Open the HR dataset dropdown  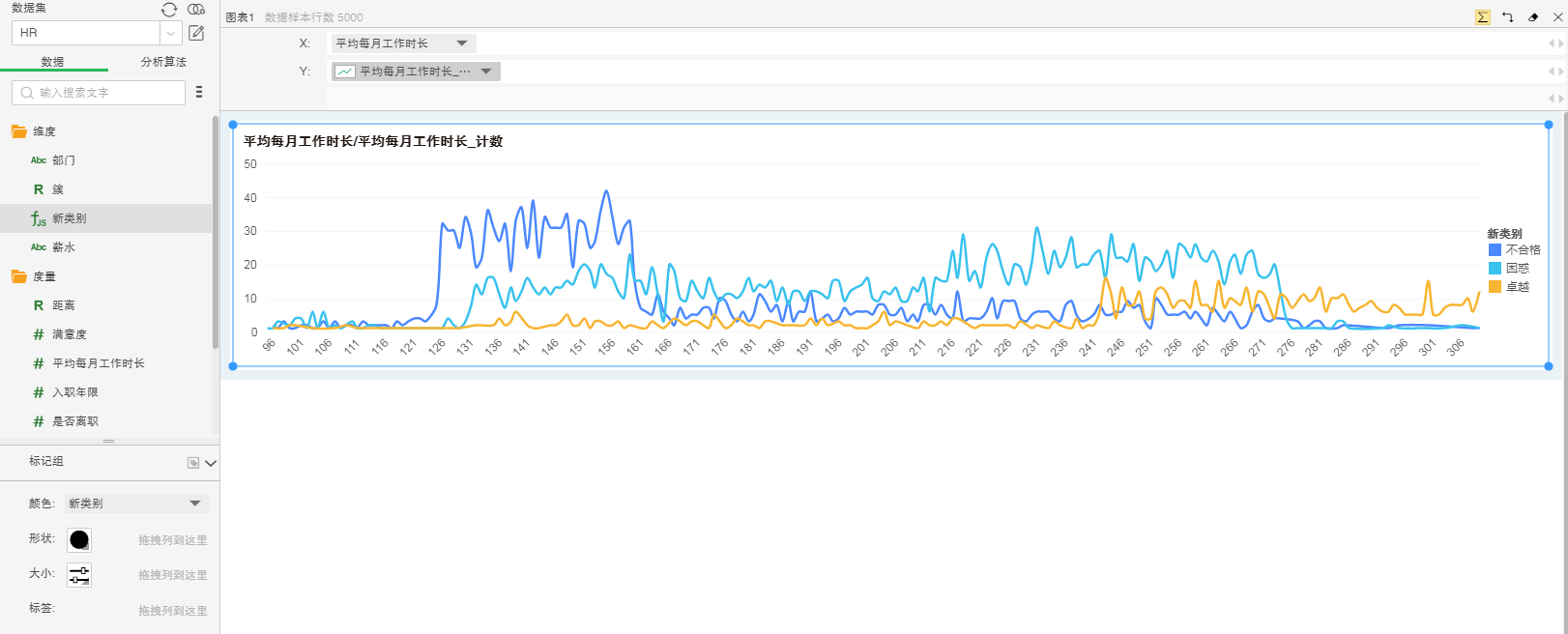click(x=170, y=33)
